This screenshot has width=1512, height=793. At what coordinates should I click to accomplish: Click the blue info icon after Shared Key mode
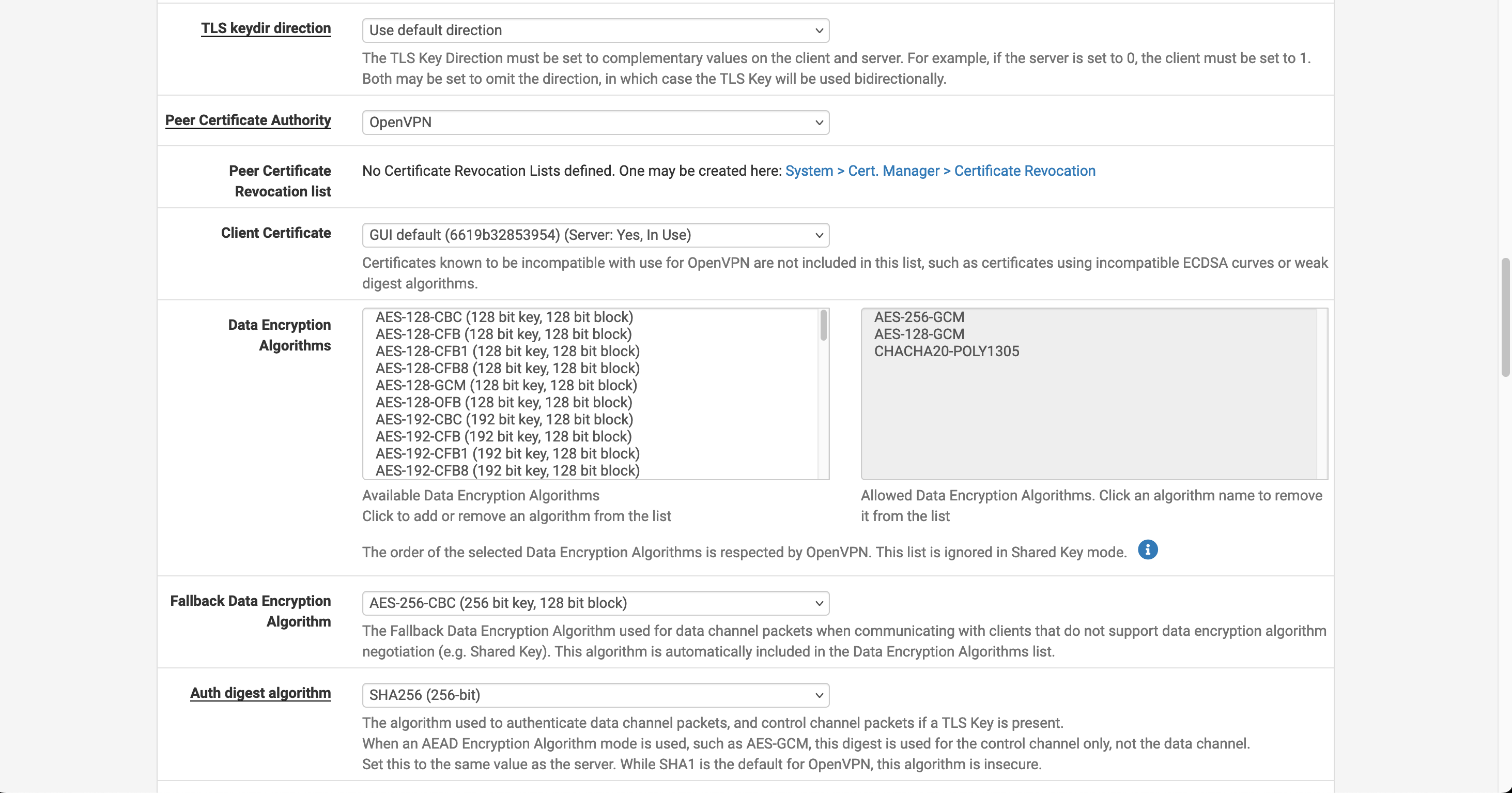pyautogui.click(x=1148, y=550)
